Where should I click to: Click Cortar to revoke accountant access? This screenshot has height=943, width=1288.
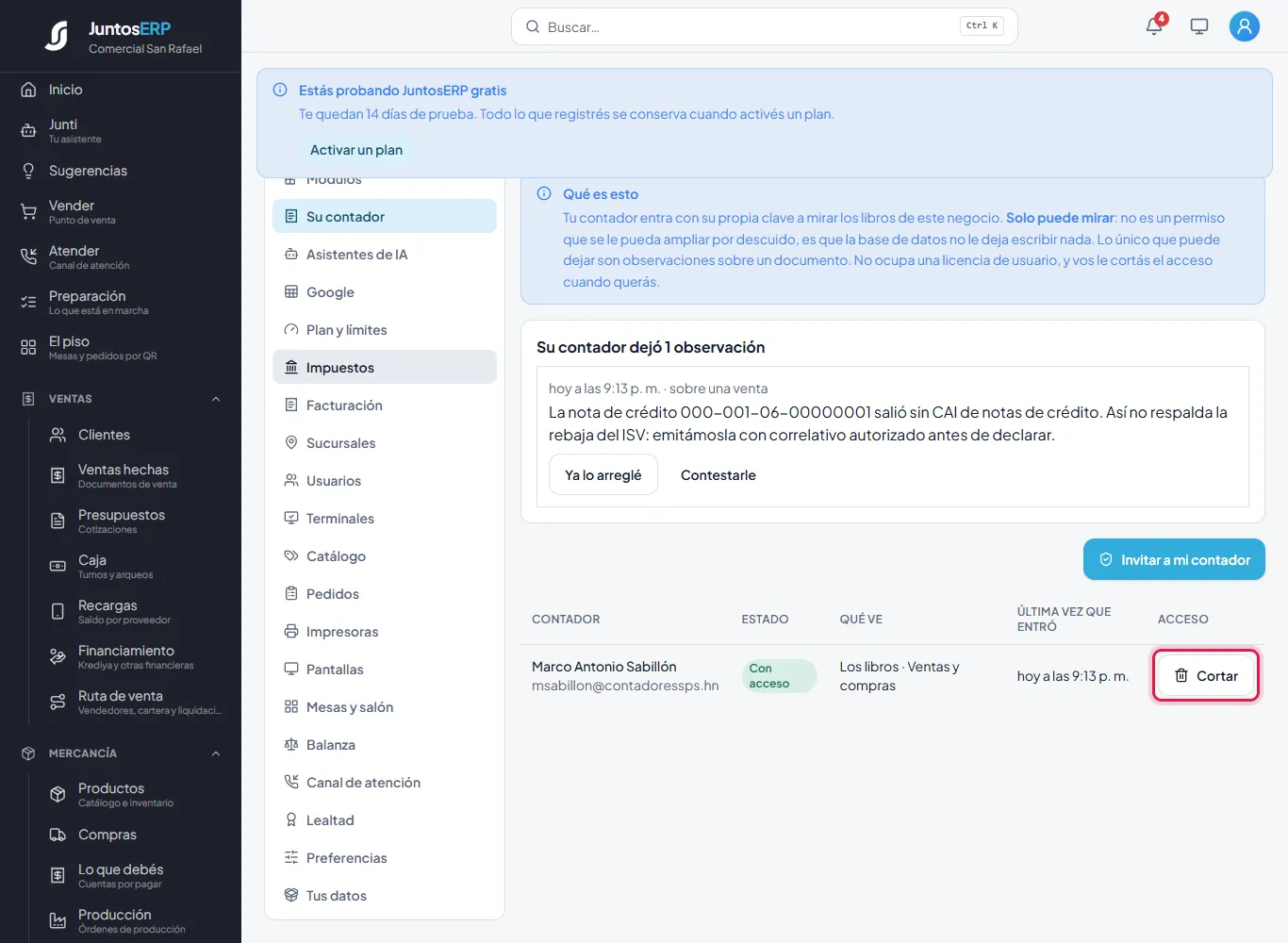(1205, 675)
